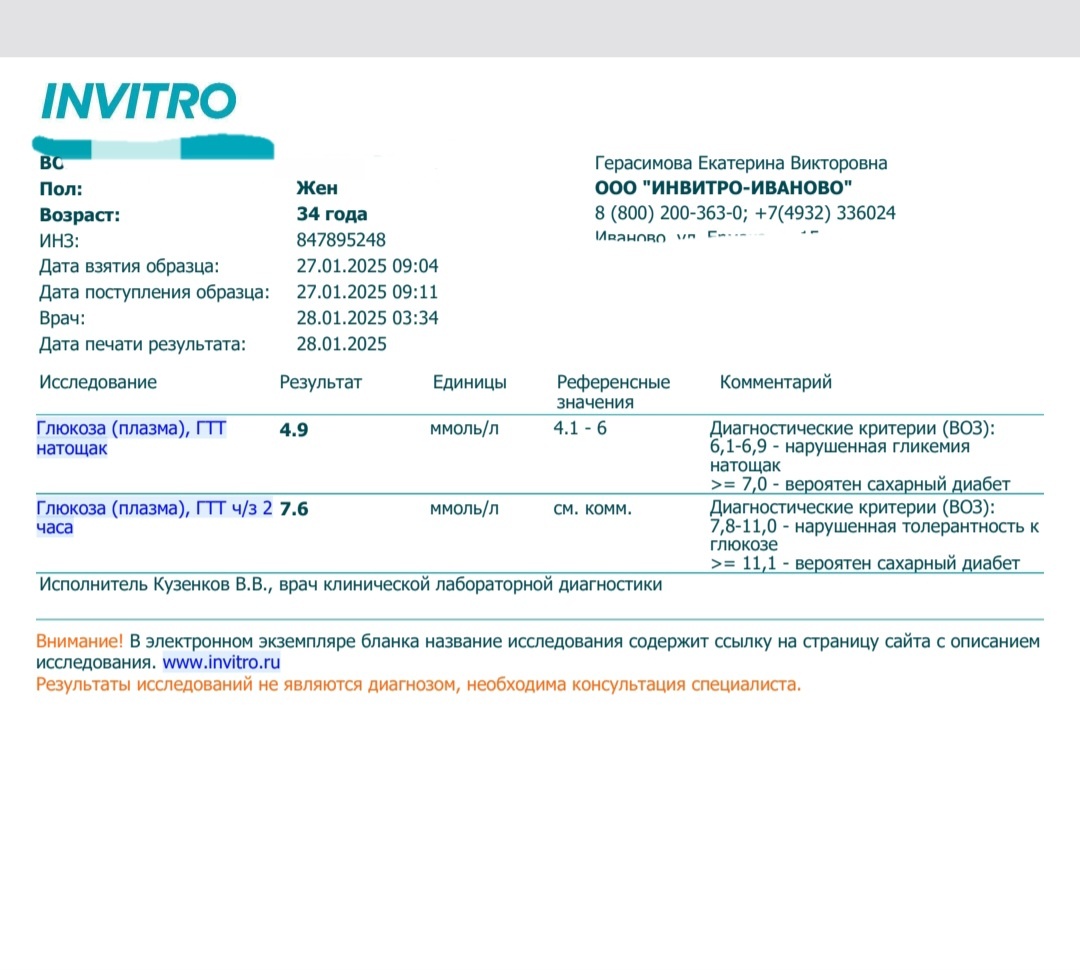This screenshot has height=970, width=1080.
Task: Click sample collection date '27.01.2025 09:04'
Action: (367, 266)
